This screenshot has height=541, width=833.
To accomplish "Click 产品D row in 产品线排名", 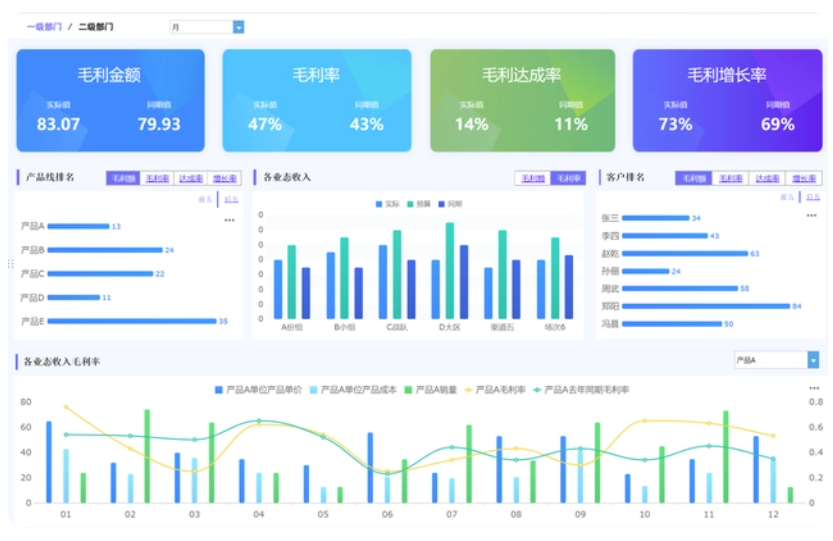I will point(66,298).
